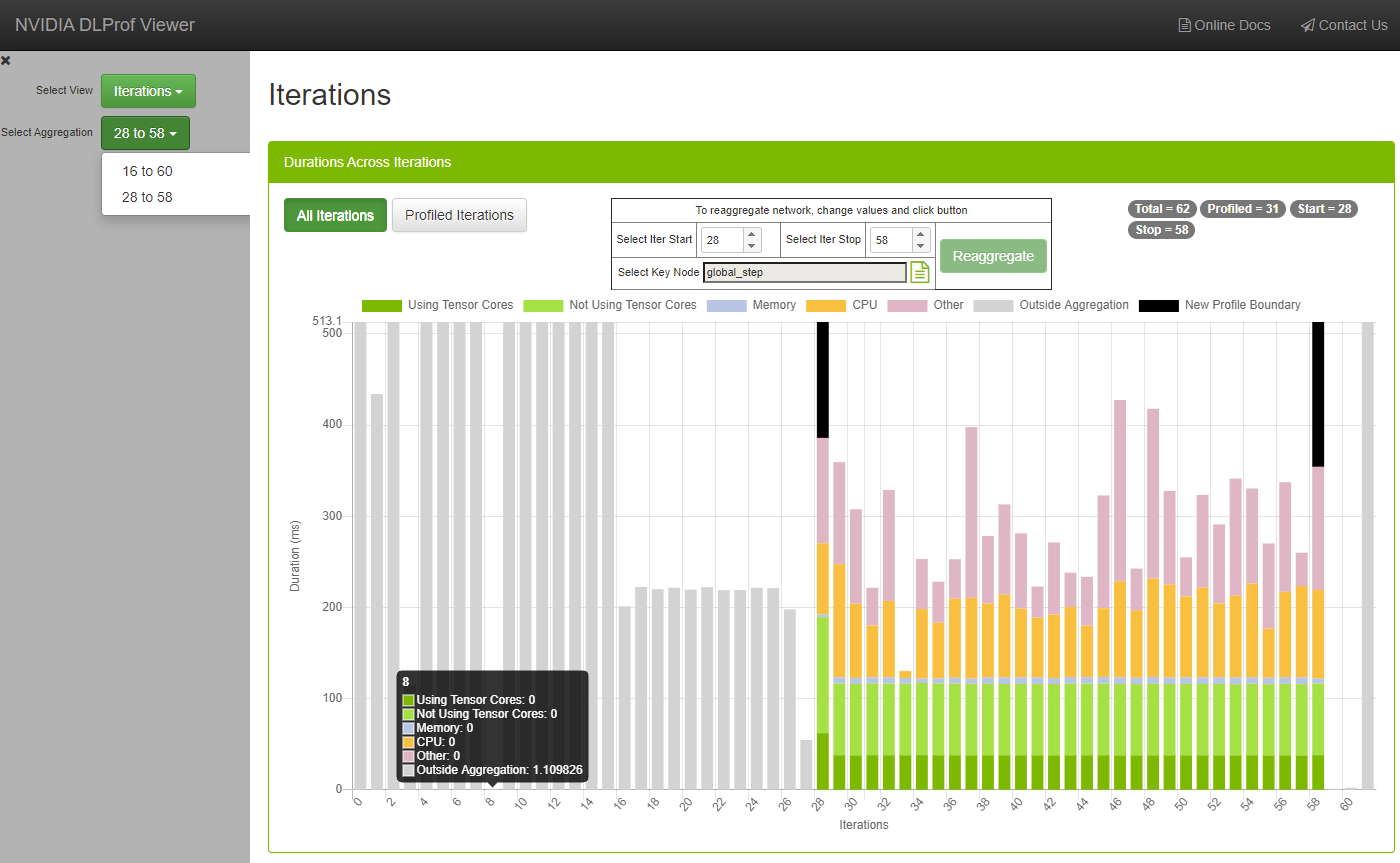Close the sidebar with the X icon
This screenshot has width=1400, height=863.
[x=6, y=61]
